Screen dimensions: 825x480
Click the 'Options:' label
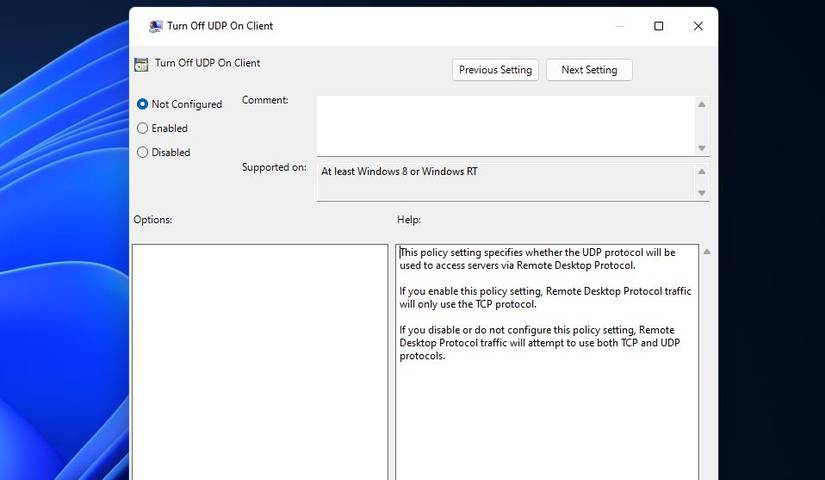click(153, 219)
